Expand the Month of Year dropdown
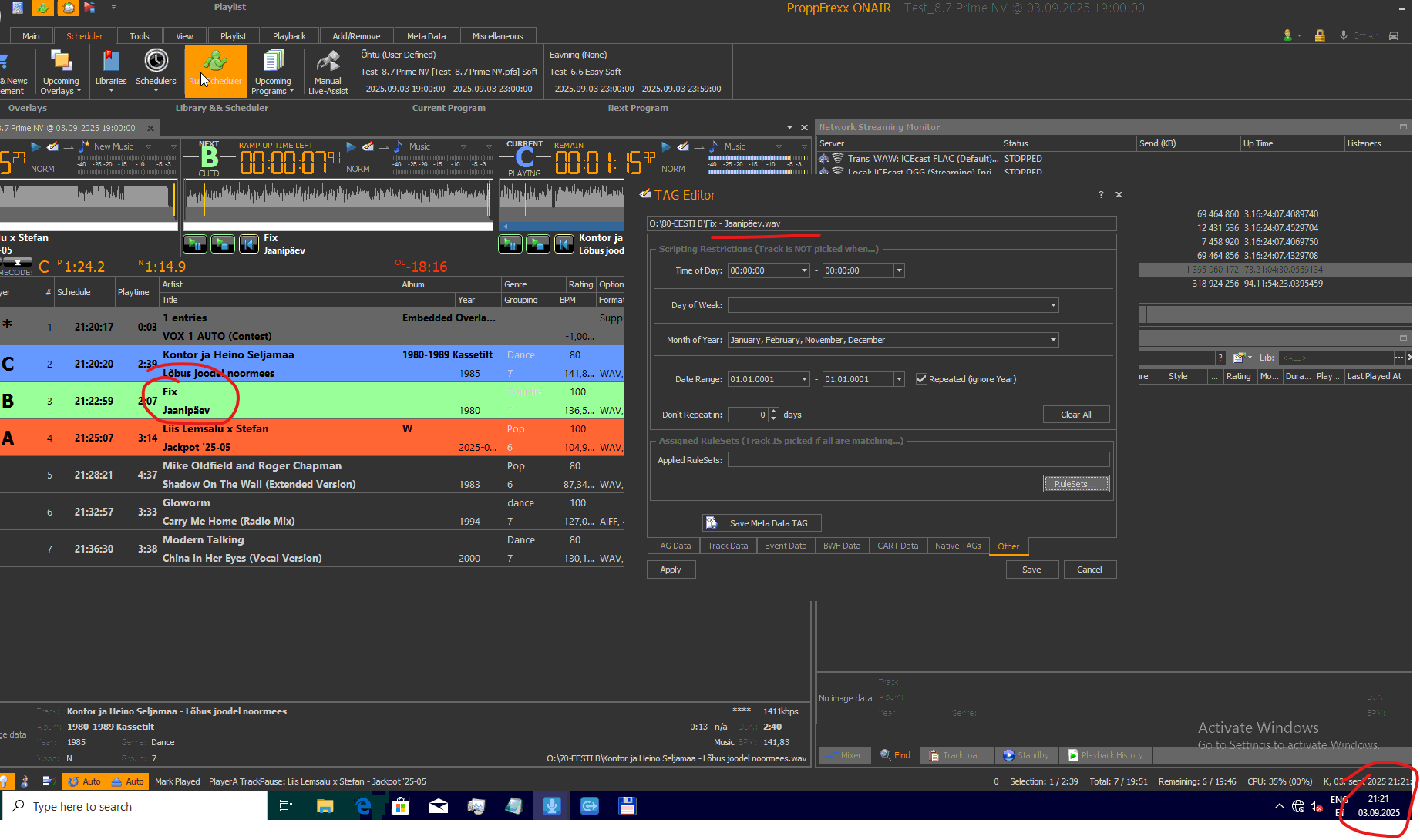This screenshot has width=1420, height=840. coord(1053,340)
